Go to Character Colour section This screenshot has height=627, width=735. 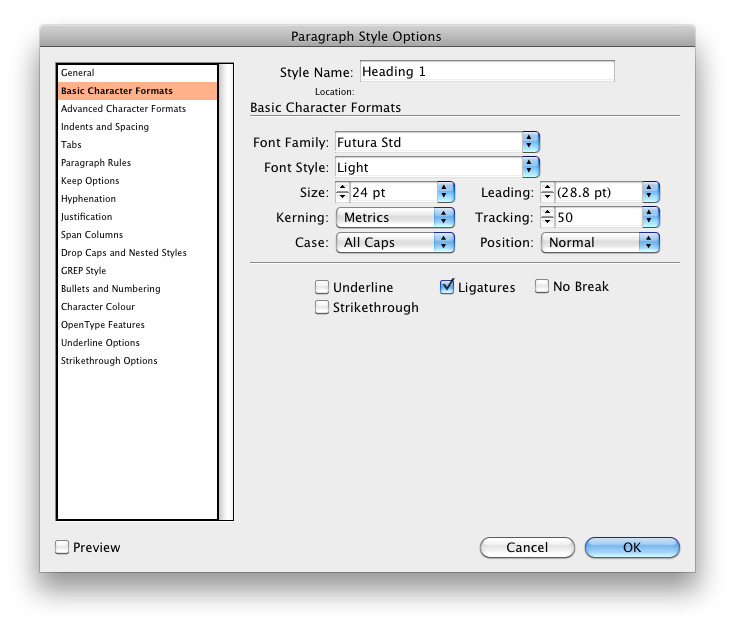pos(98,307)
